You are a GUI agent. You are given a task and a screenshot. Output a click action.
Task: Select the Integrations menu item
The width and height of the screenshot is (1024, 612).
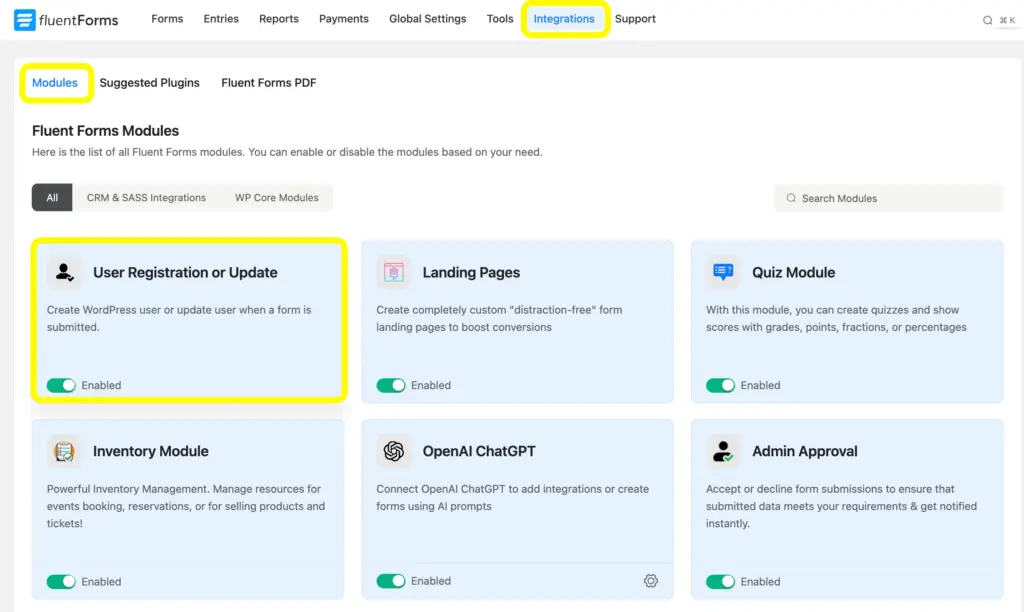[x=564, y=19]
